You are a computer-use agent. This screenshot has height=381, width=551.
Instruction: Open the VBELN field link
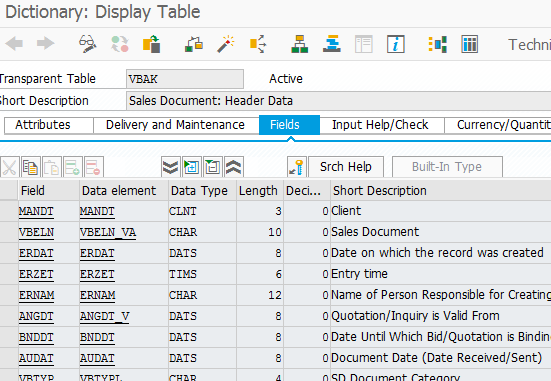(36, 232)
